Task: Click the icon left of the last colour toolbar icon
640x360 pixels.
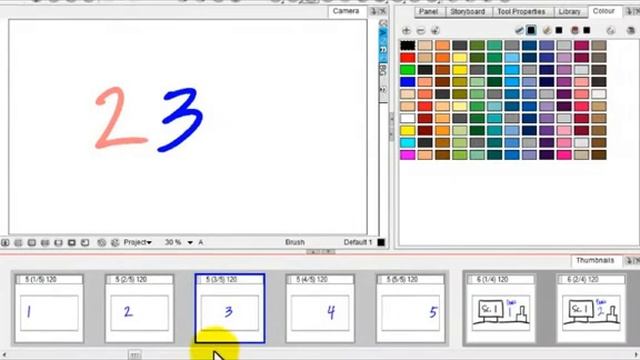Action: point(611,31)
